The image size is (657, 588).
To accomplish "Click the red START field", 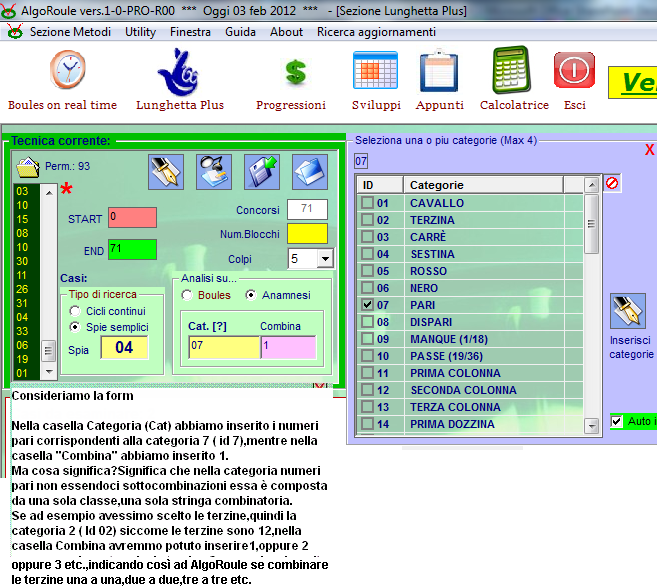I will 132,217.
